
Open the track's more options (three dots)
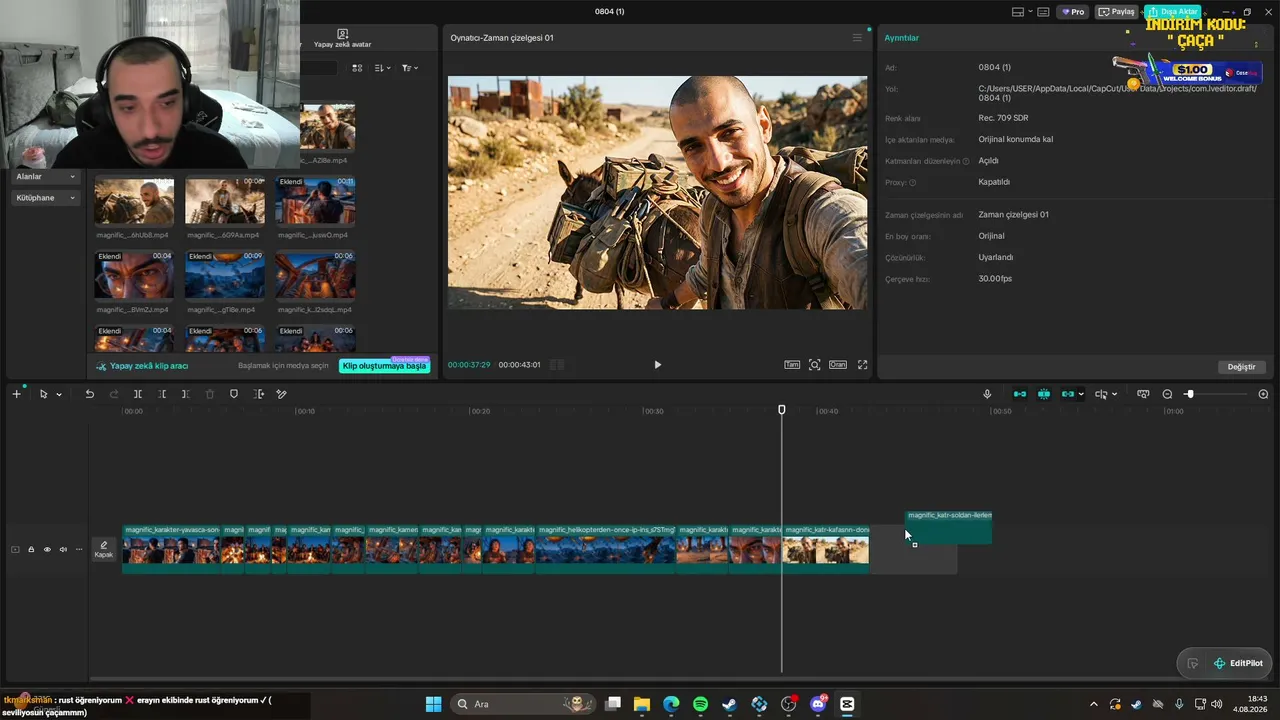pos(79,549)
